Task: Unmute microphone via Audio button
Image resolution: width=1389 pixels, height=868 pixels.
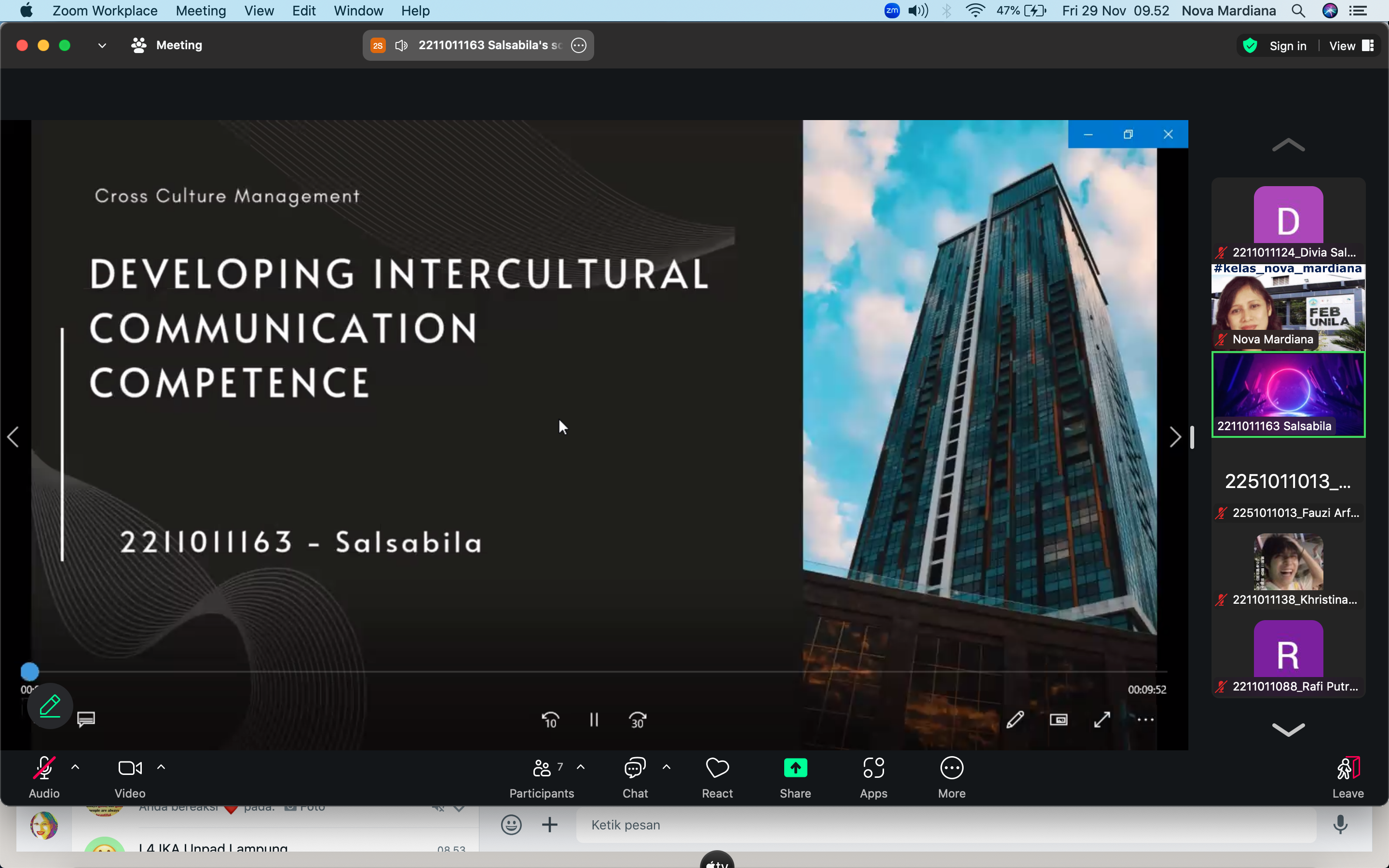Action: [x=44, y=768]
